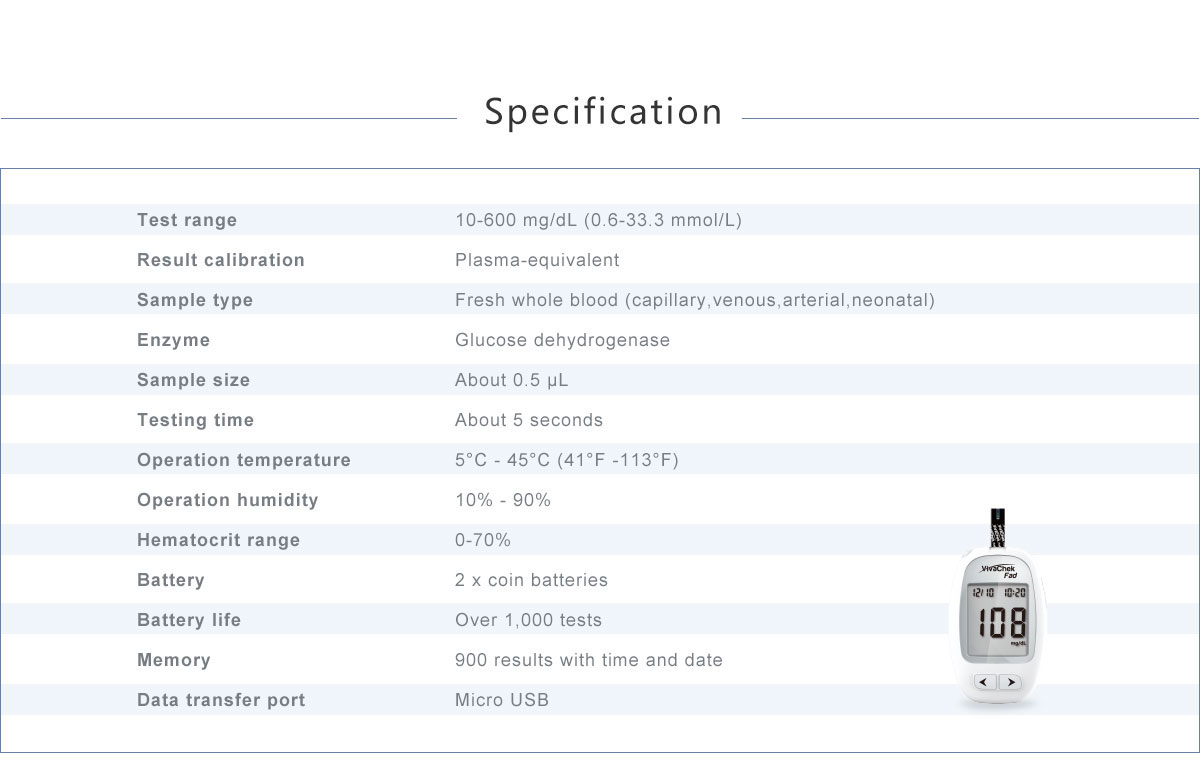Click the left arrow button on the meter

point(984,682)
